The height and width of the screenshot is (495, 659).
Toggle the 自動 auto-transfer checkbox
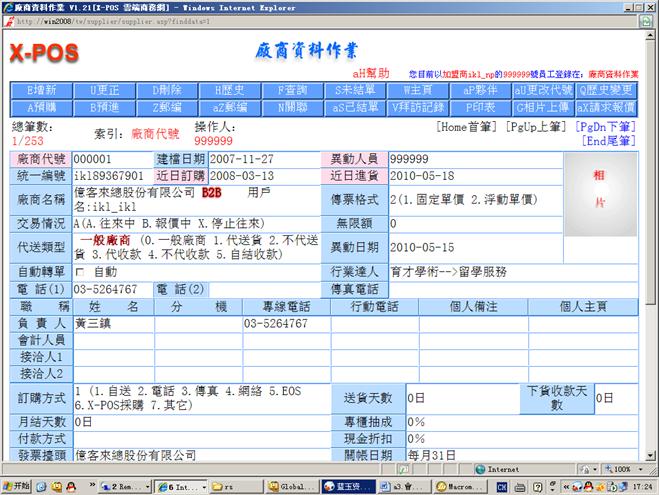click(80, 272)
